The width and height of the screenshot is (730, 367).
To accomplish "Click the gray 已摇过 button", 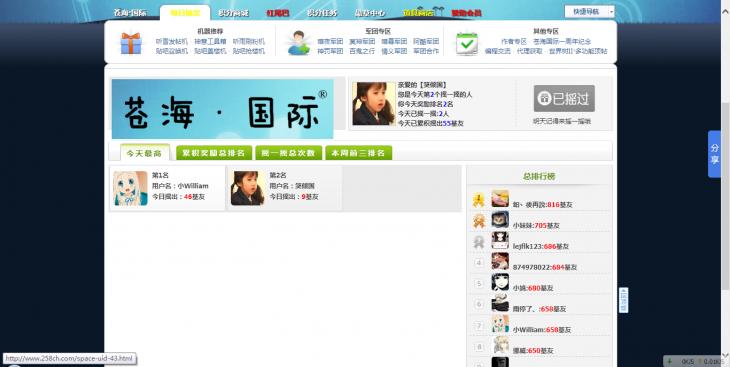I will click(x=564, y=98).
